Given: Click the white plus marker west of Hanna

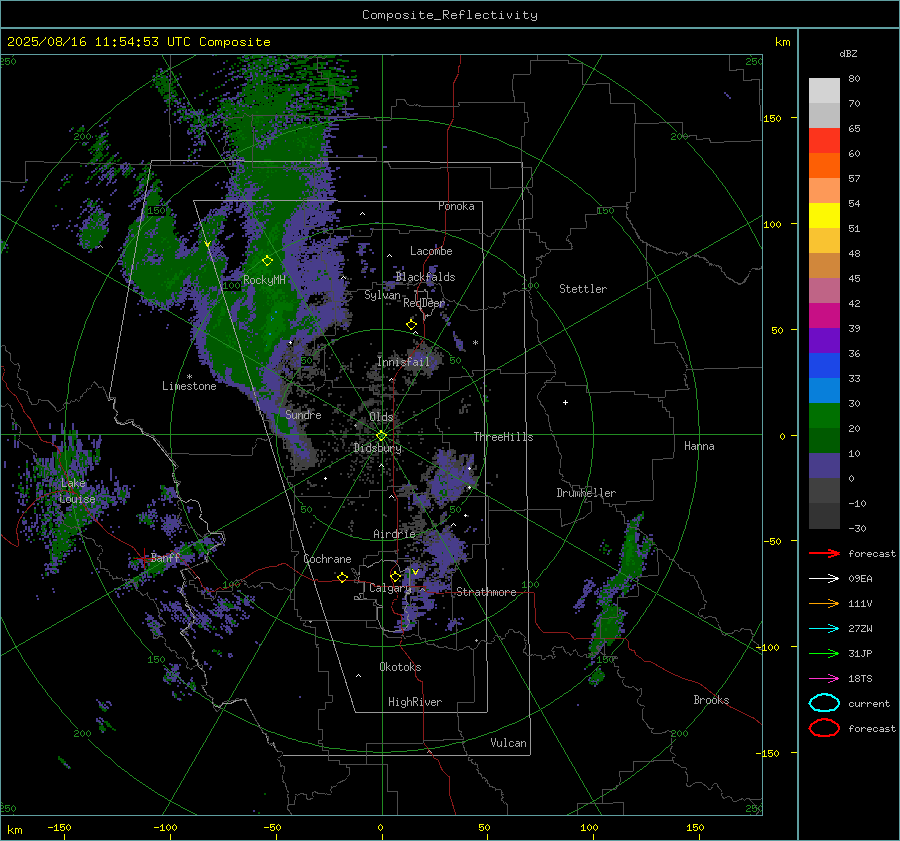Looking at the screenshot, I should pos(565,402).
